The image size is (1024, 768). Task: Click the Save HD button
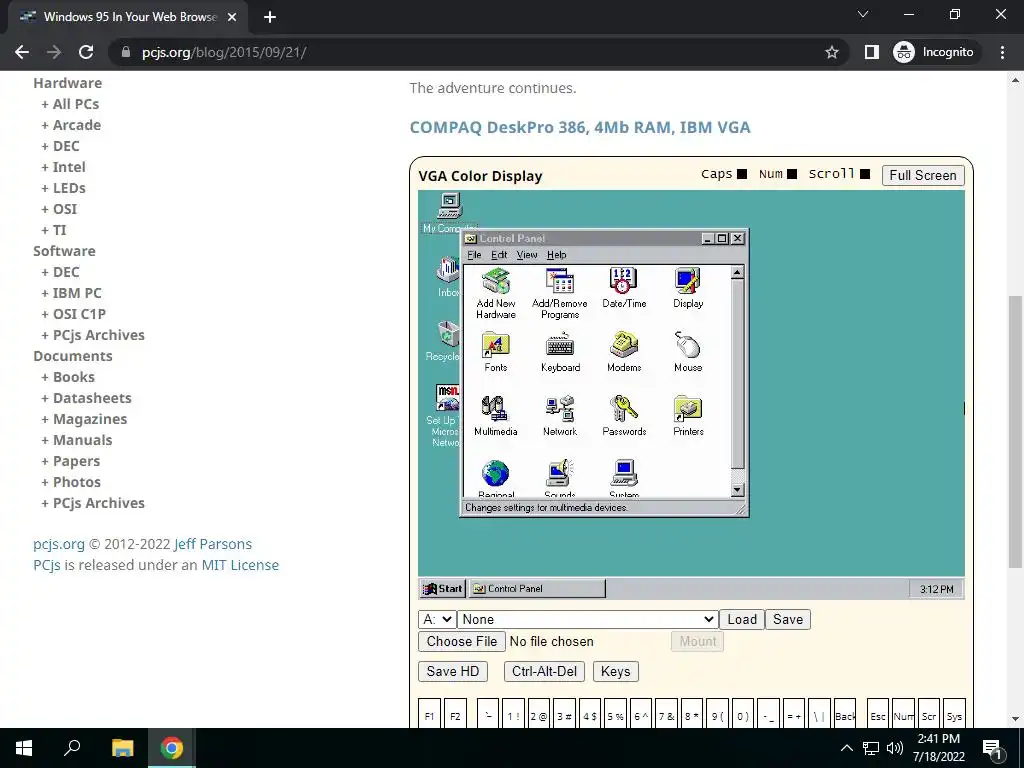(x=453, y=671)
